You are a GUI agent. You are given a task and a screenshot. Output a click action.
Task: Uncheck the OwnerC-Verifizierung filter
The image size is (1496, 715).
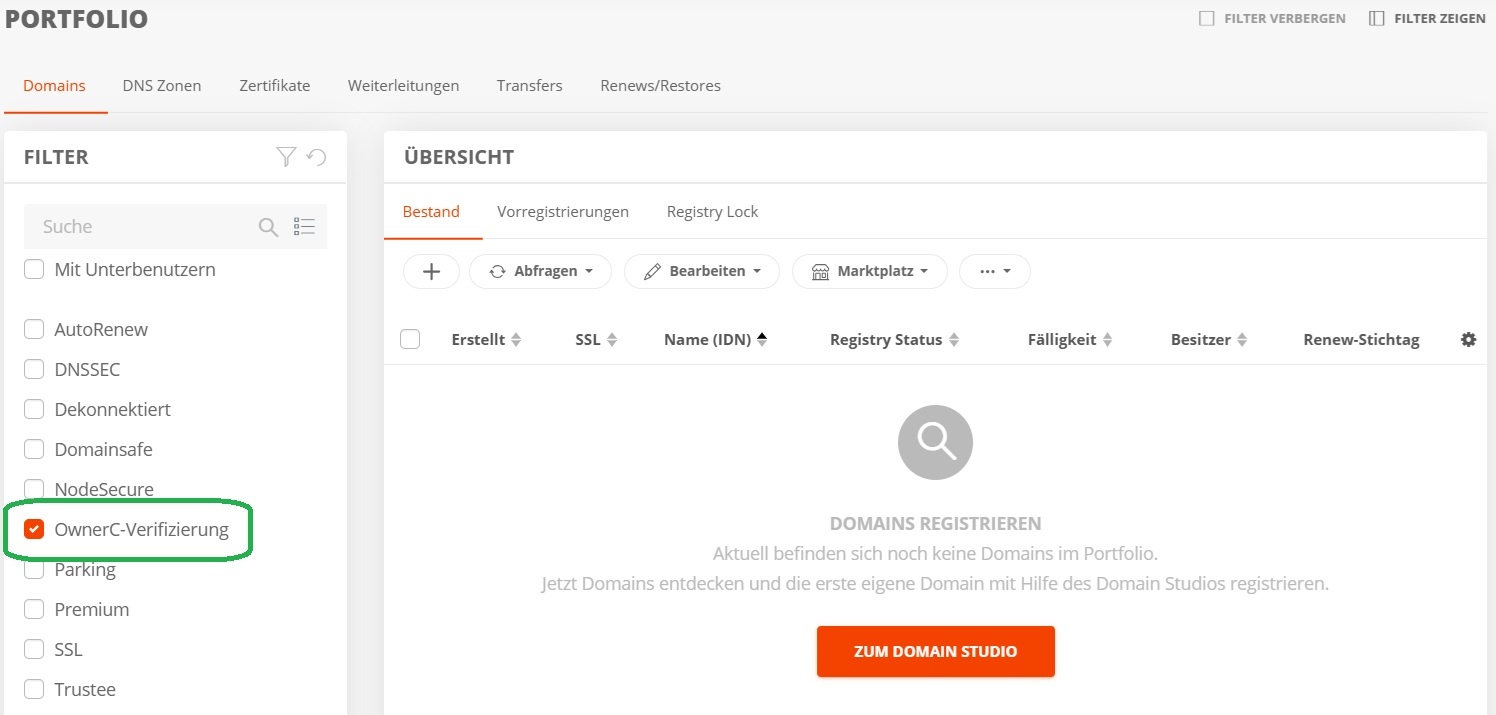click(34, 529)
